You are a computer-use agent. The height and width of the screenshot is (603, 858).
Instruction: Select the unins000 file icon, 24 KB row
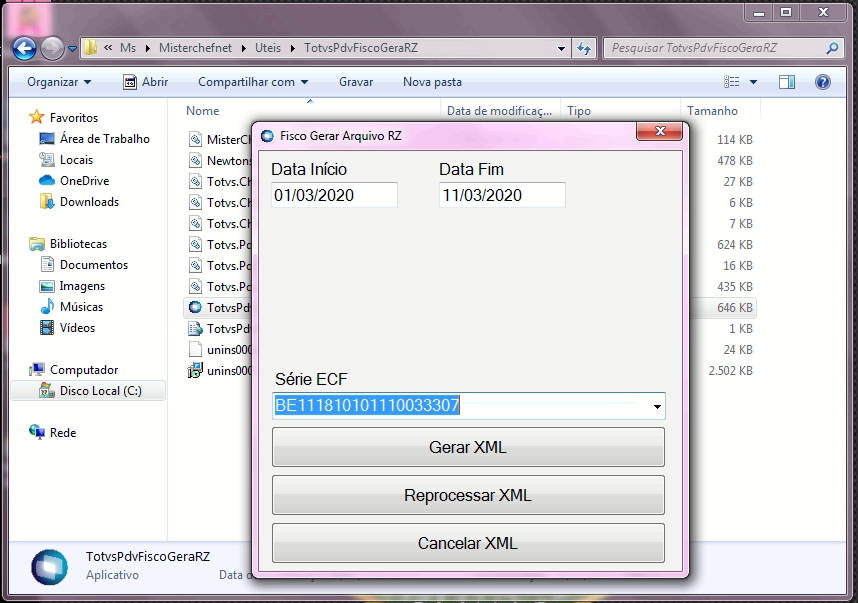pos(195,349)
